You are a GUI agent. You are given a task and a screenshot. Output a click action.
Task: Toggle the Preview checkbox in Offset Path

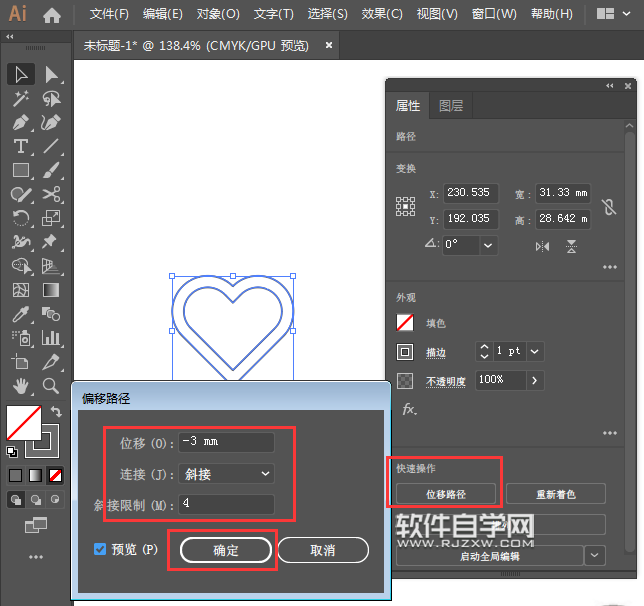click(100, 549)
